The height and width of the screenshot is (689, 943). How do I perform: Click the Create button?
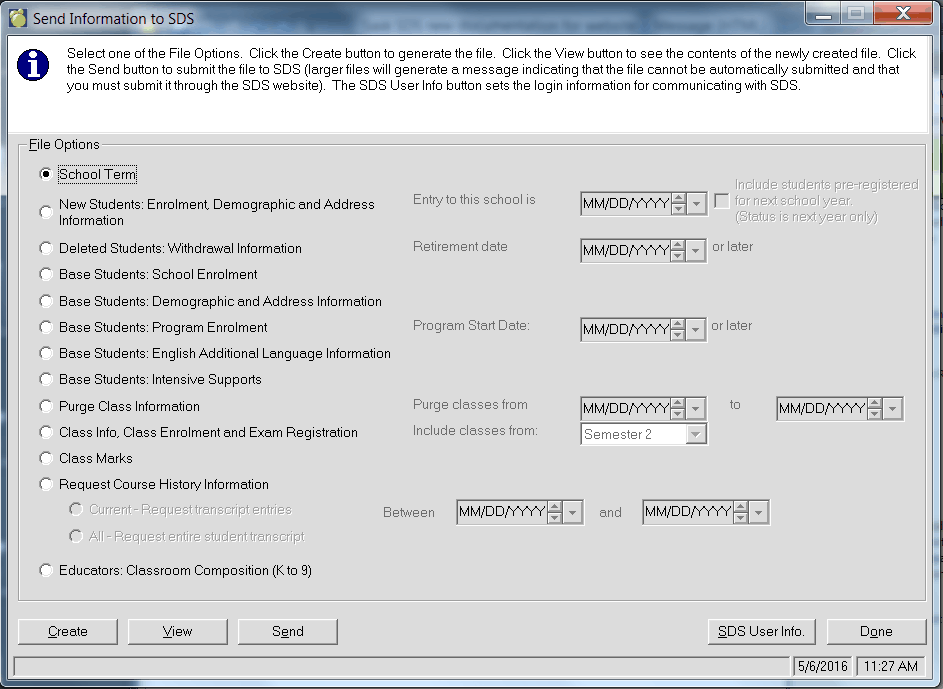pos(67,631)
